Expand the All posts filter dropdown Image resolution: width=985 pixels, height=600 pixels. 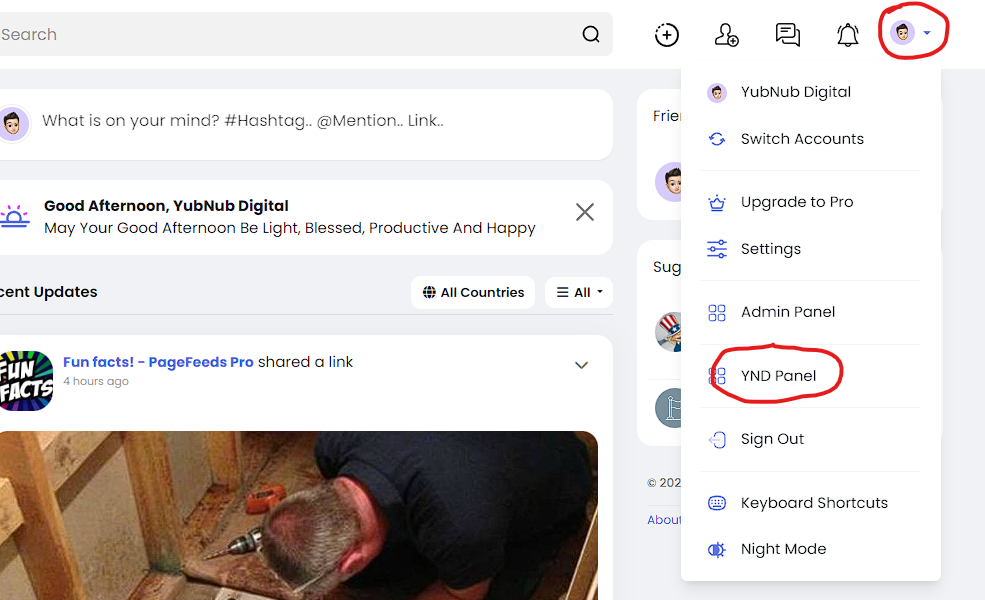[579, 292]
